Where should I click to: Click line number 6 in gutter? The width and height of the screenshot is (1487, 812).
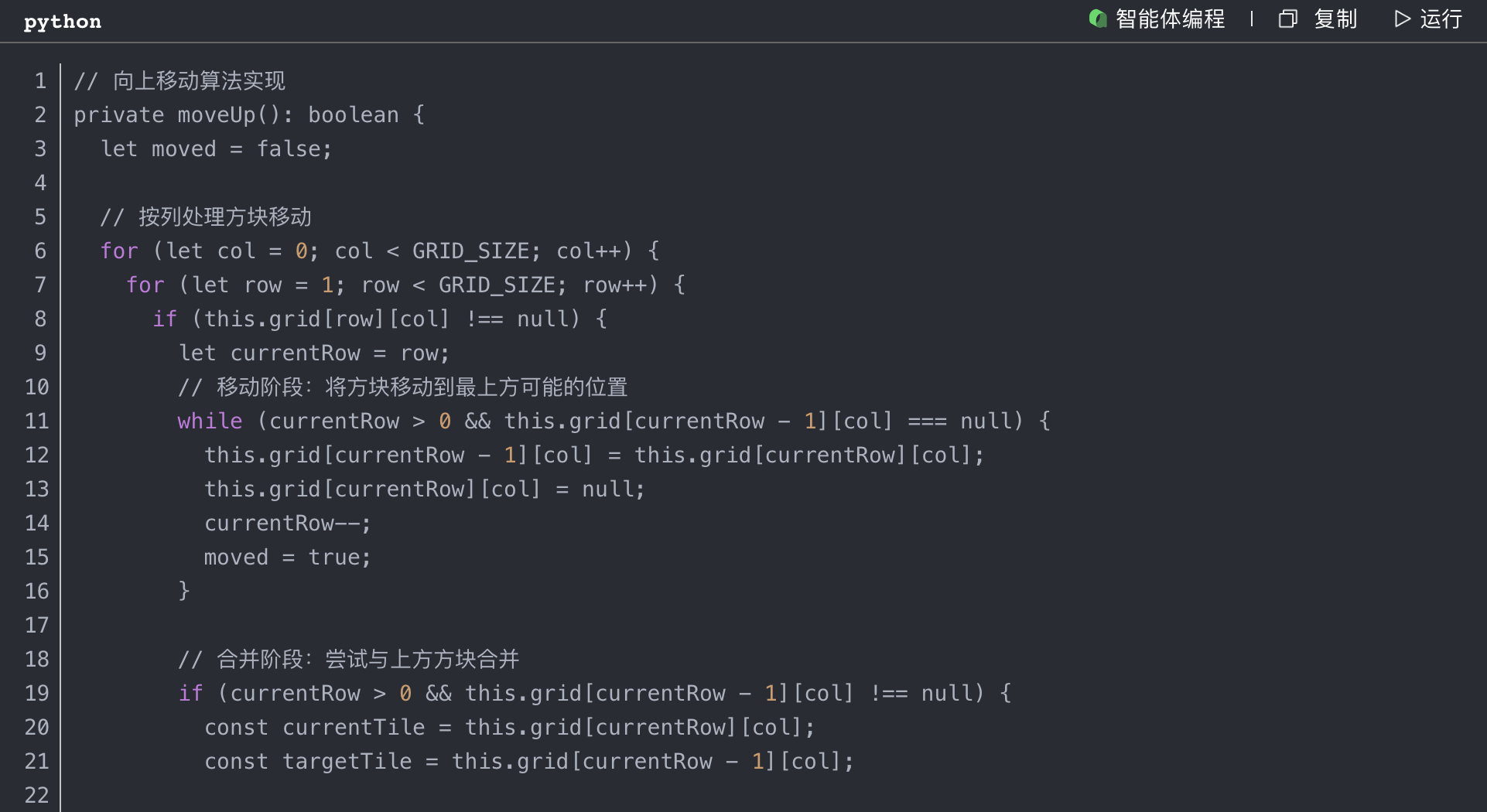(x=40, y=251)
